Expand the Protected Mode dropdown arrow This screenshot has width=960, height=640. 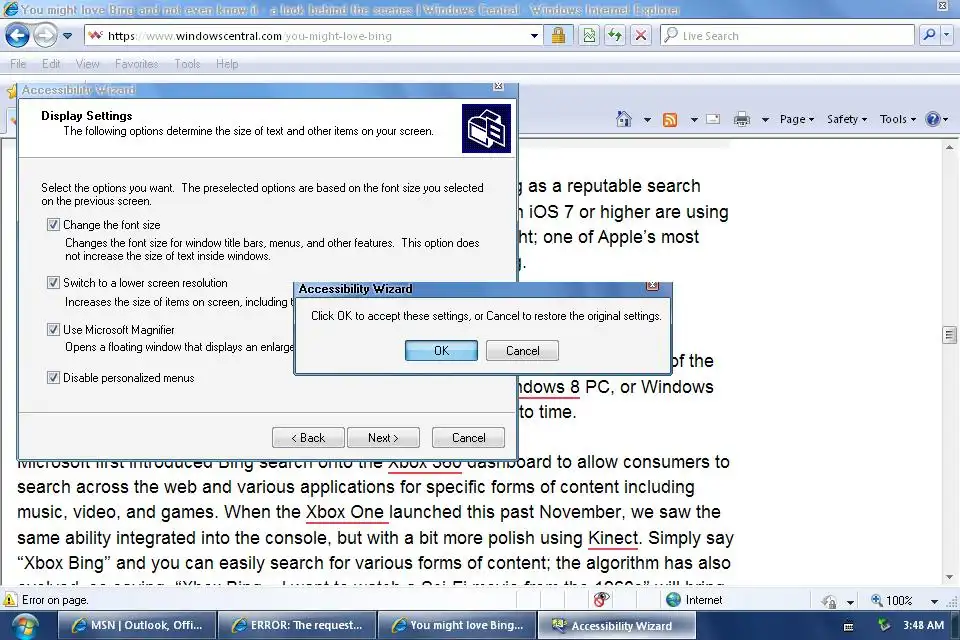(x=850, y=602)
